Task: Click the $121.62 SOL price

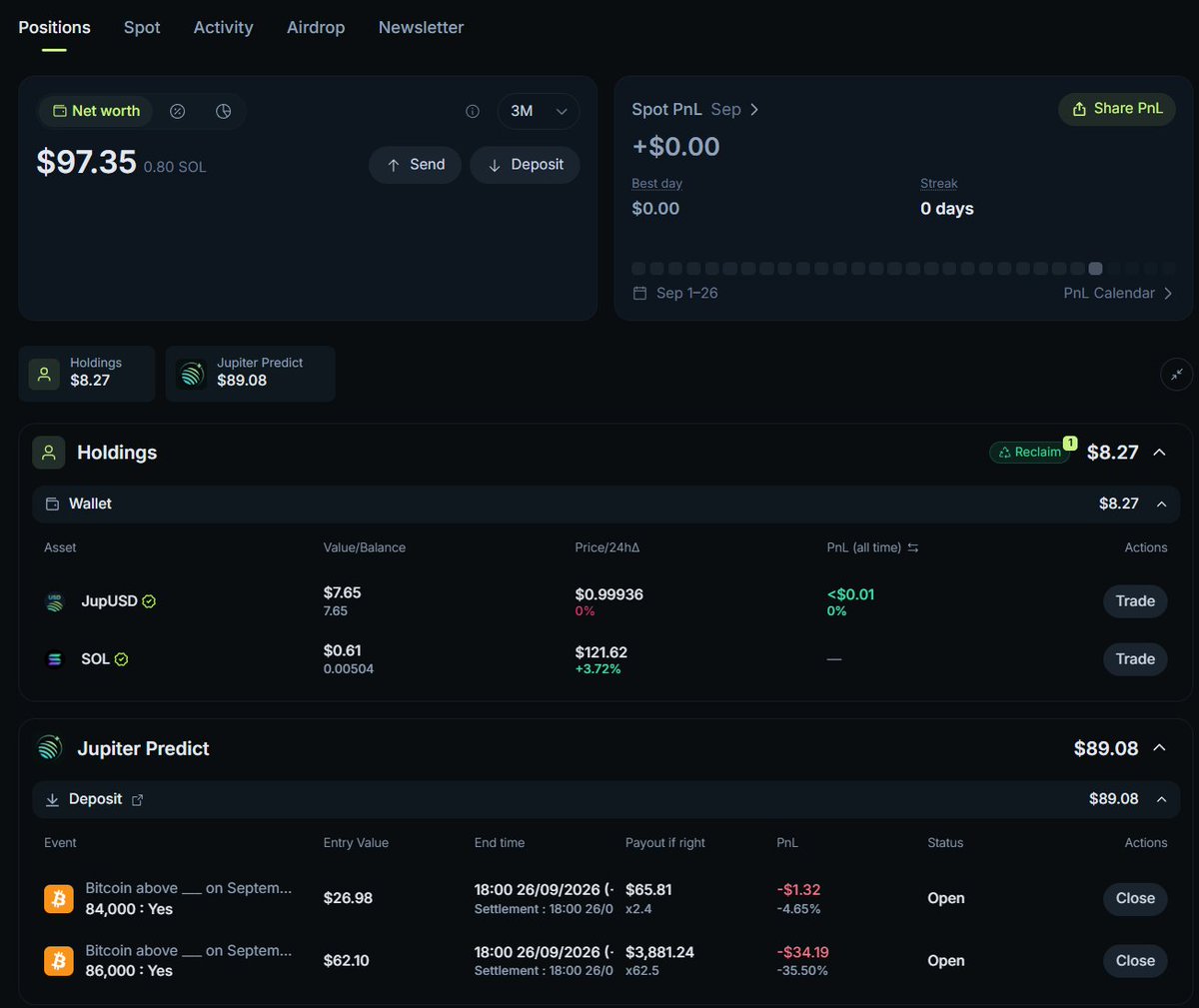Action: 600,652
